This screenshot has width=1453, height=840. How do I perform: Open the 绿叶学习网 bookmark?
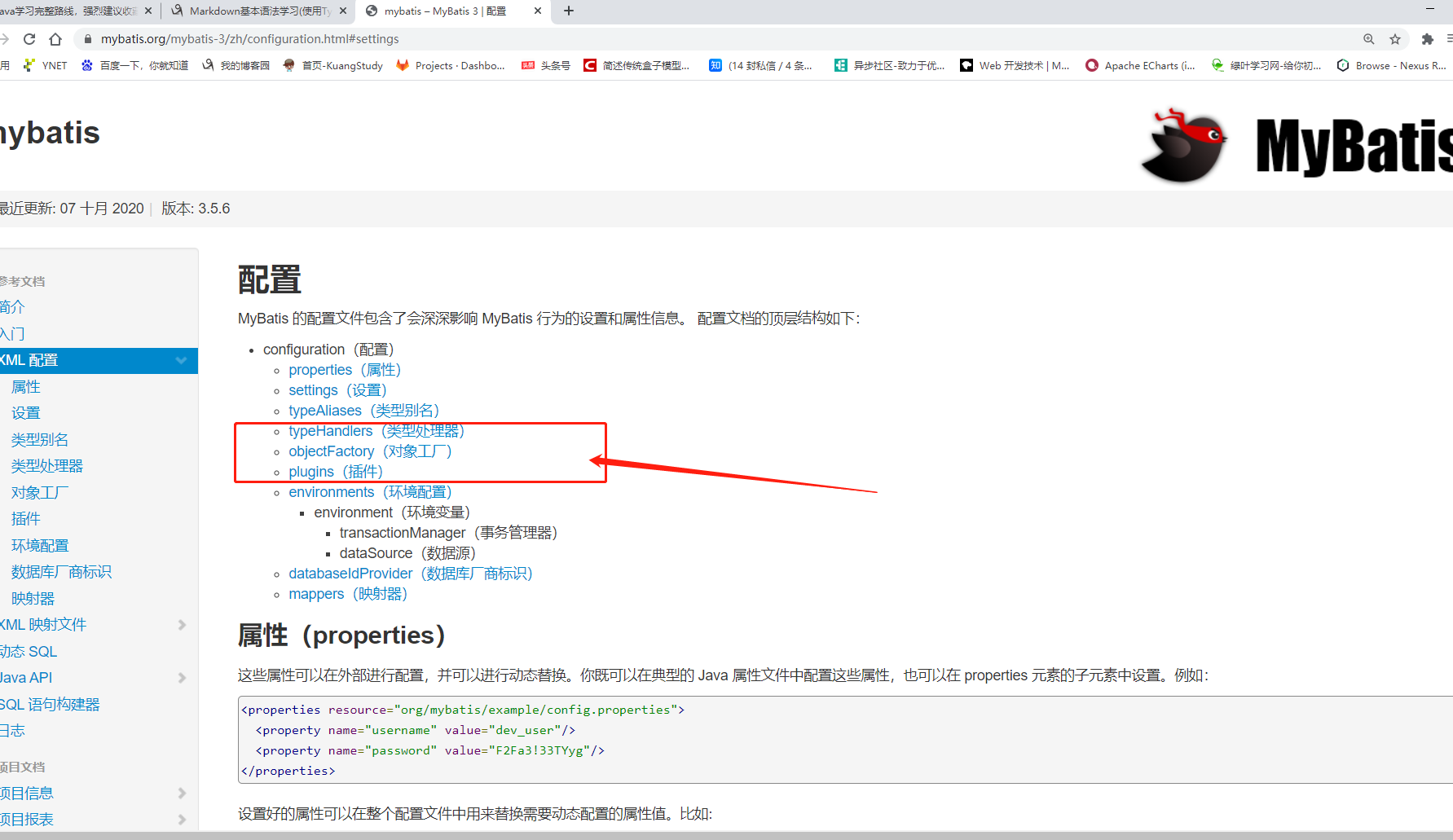pyautogui.click(x=1266, y=65)
